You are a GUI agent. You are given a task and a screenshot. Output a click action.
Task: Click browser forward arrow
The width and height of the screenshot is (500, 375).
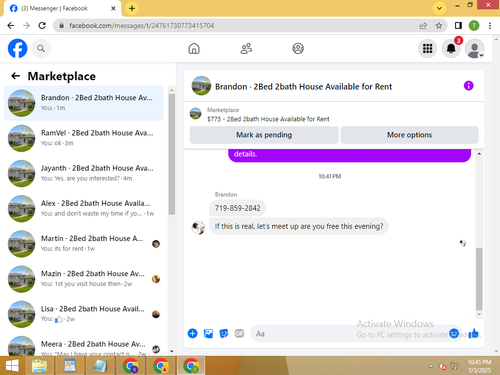click(x=26, y=25)
